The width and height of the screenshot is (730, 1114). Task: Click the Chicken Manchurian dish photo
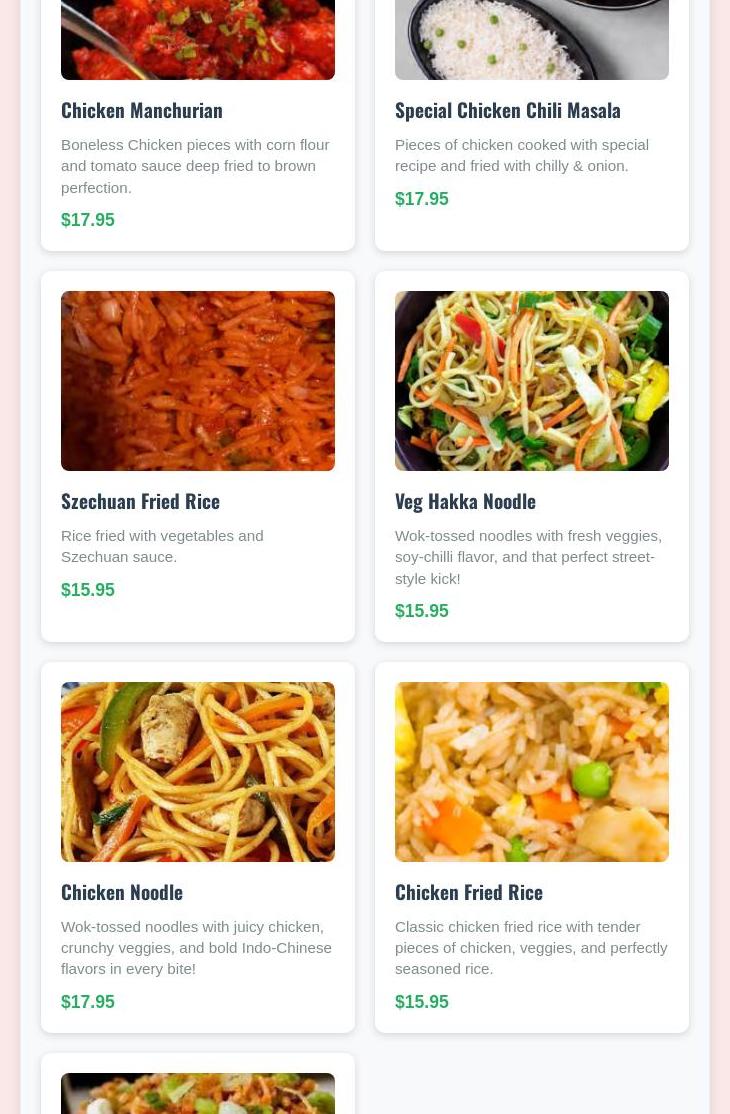coord(197,40)
